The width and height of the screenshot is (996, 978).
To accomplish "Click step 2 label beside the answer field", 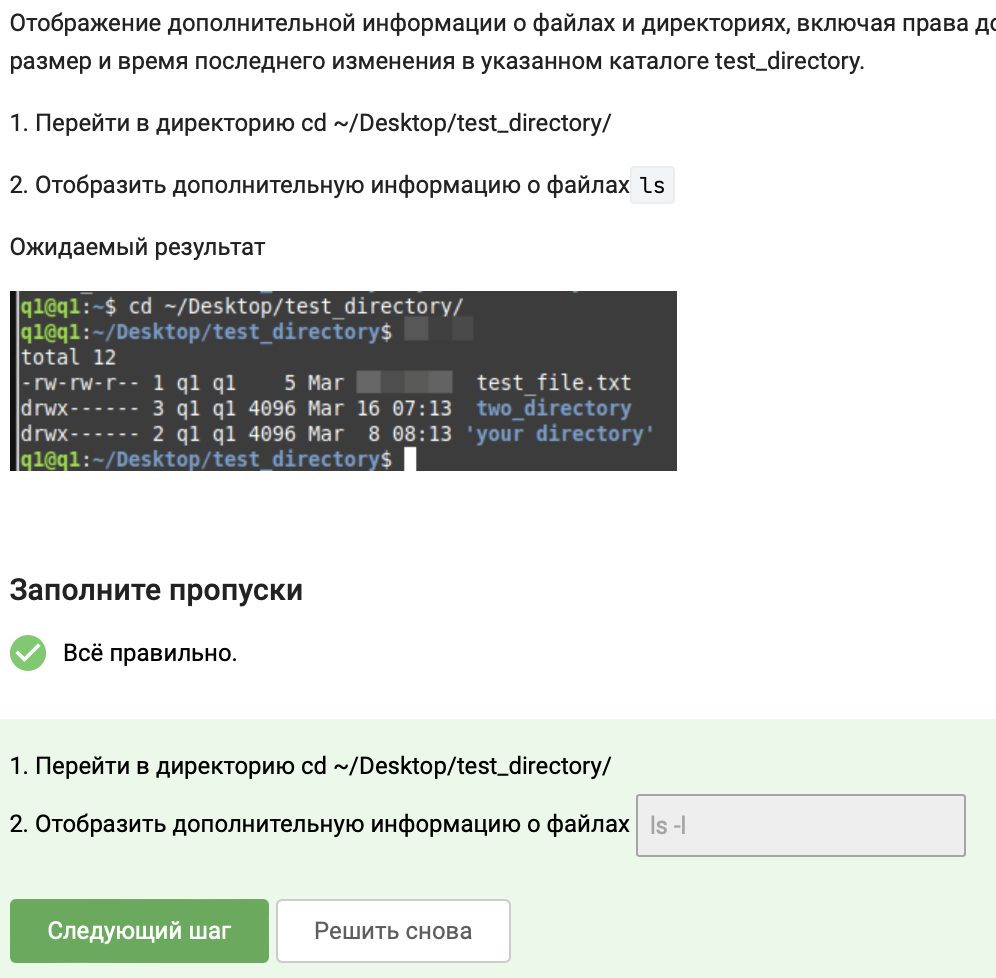I will click(320, 825).
